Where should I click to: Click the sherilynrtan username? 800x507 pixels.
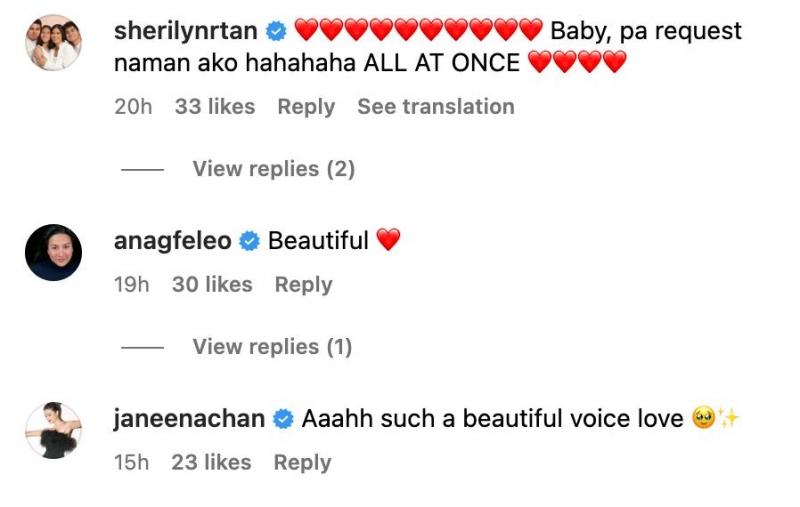pos(187,31)
